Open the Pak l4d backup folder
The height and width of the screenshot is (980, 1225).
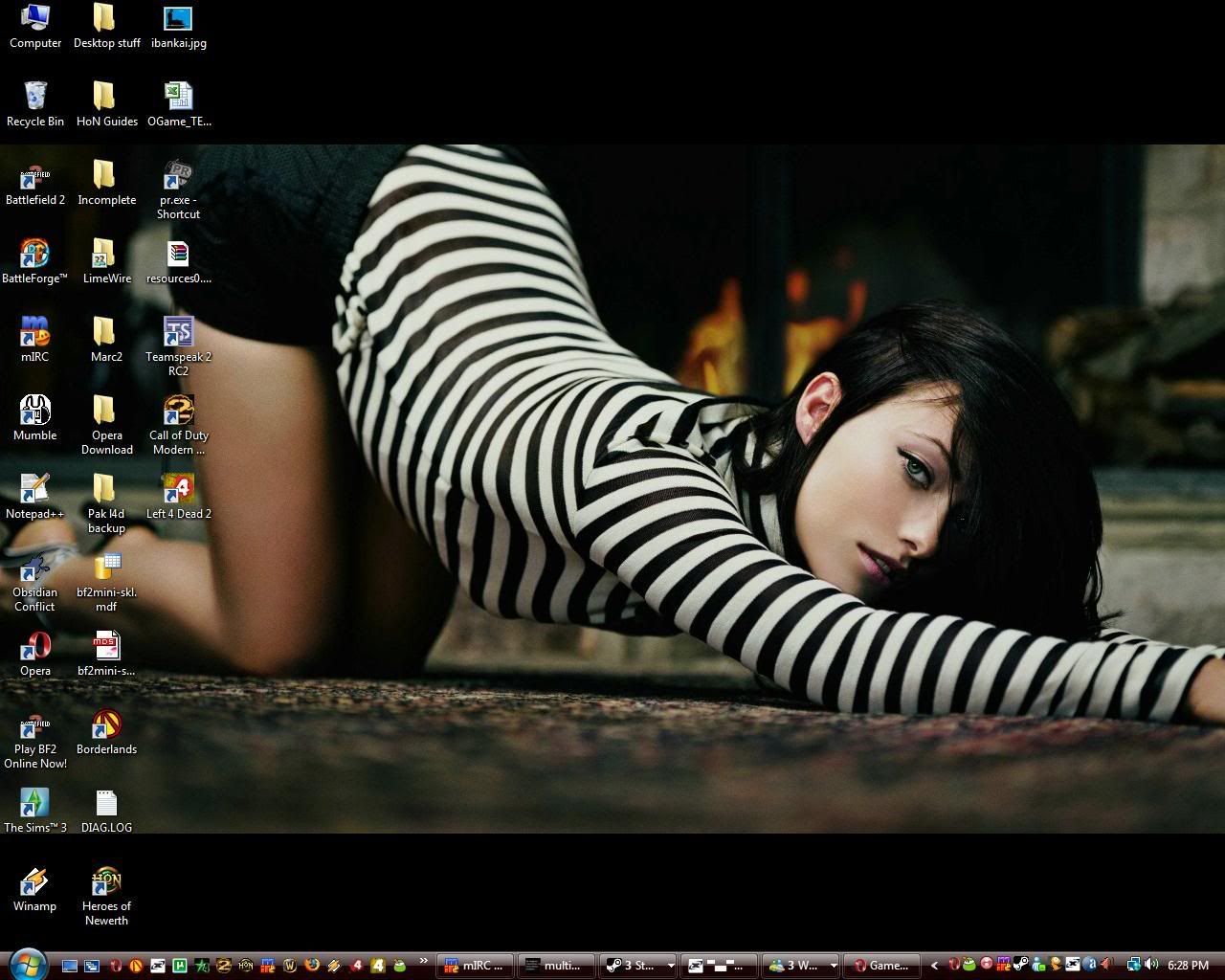[x=106, y=503]
